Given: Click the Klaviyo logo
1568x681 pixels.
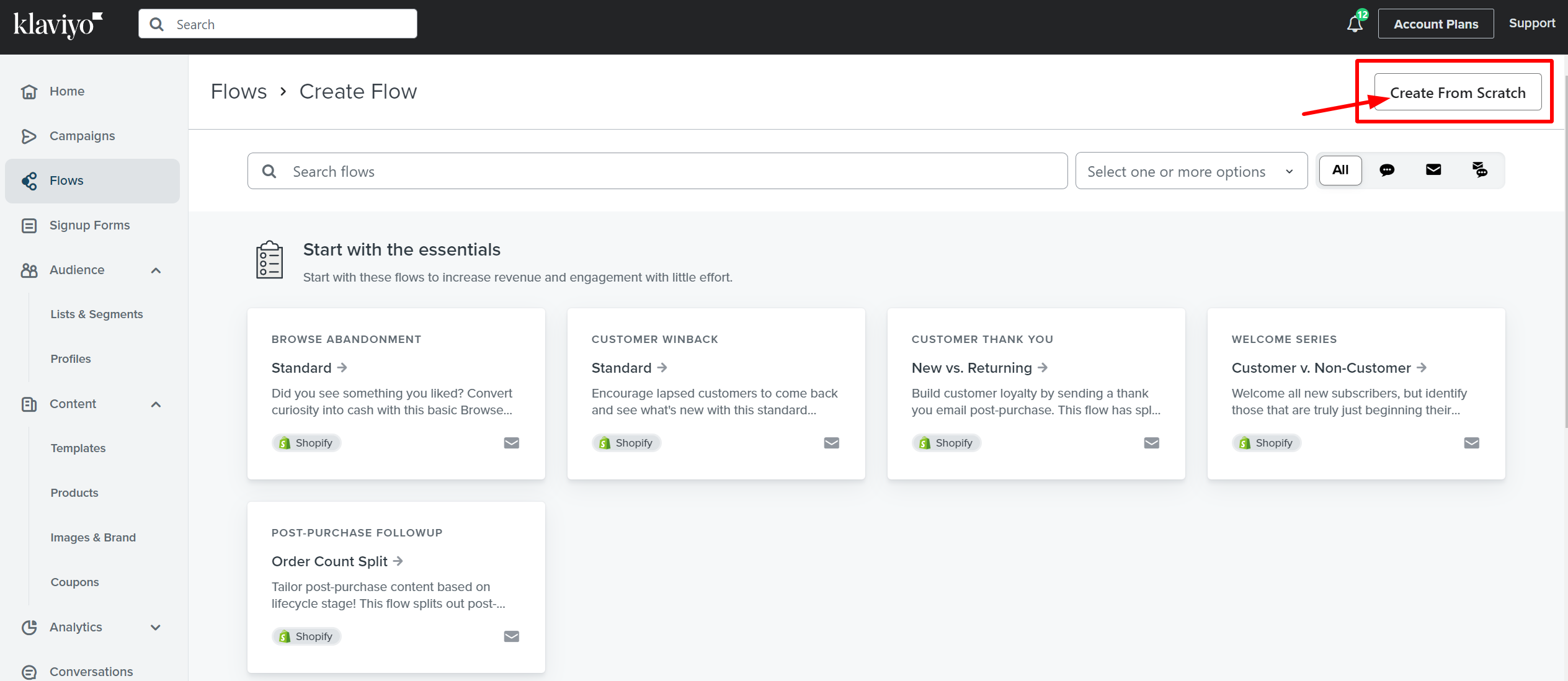Looking at the screenshot, I should pyautogui.click(x=58, y=25).
